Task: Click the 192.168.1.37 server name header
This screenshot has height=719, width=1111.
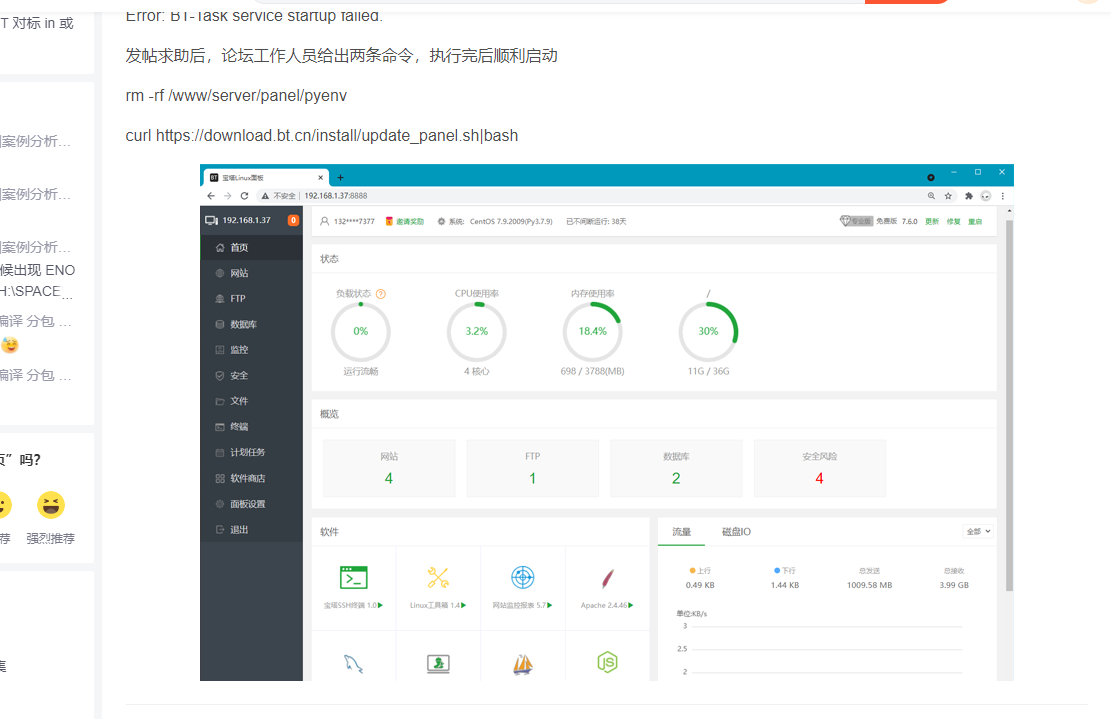Action: tap(246, 220)
